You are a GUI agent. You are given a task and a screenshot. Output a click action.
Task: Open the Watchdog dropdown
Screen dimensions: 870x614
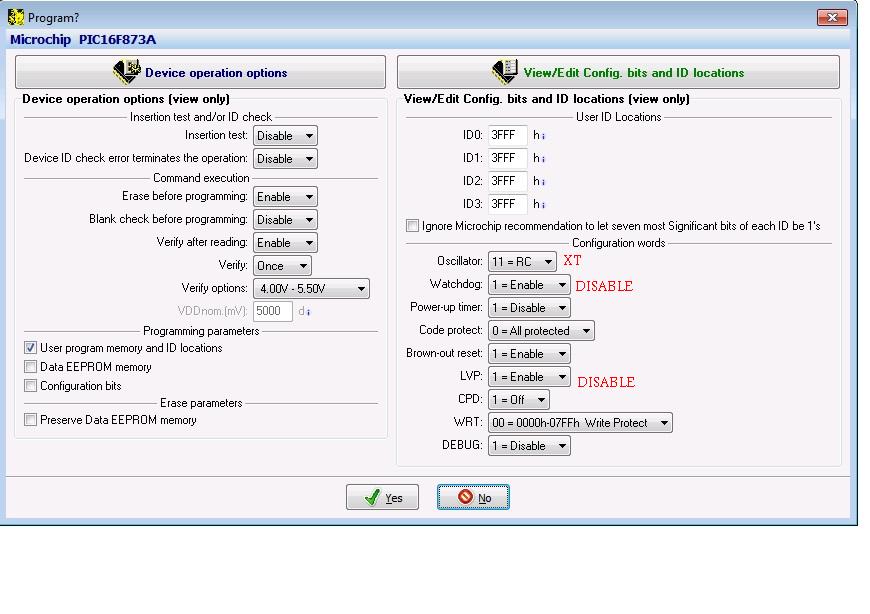[x=529, y=285]
